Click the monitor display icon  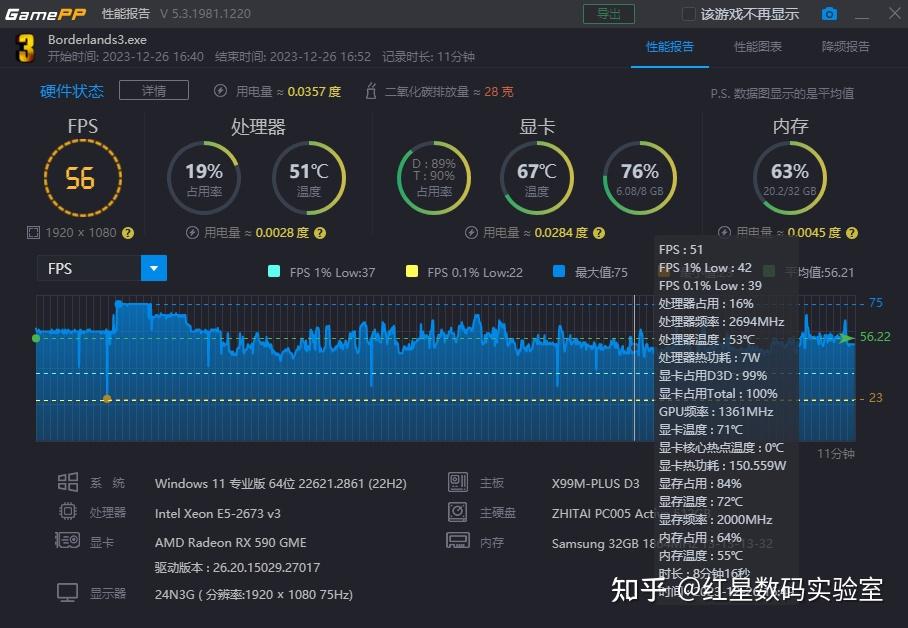pos(68,593)
